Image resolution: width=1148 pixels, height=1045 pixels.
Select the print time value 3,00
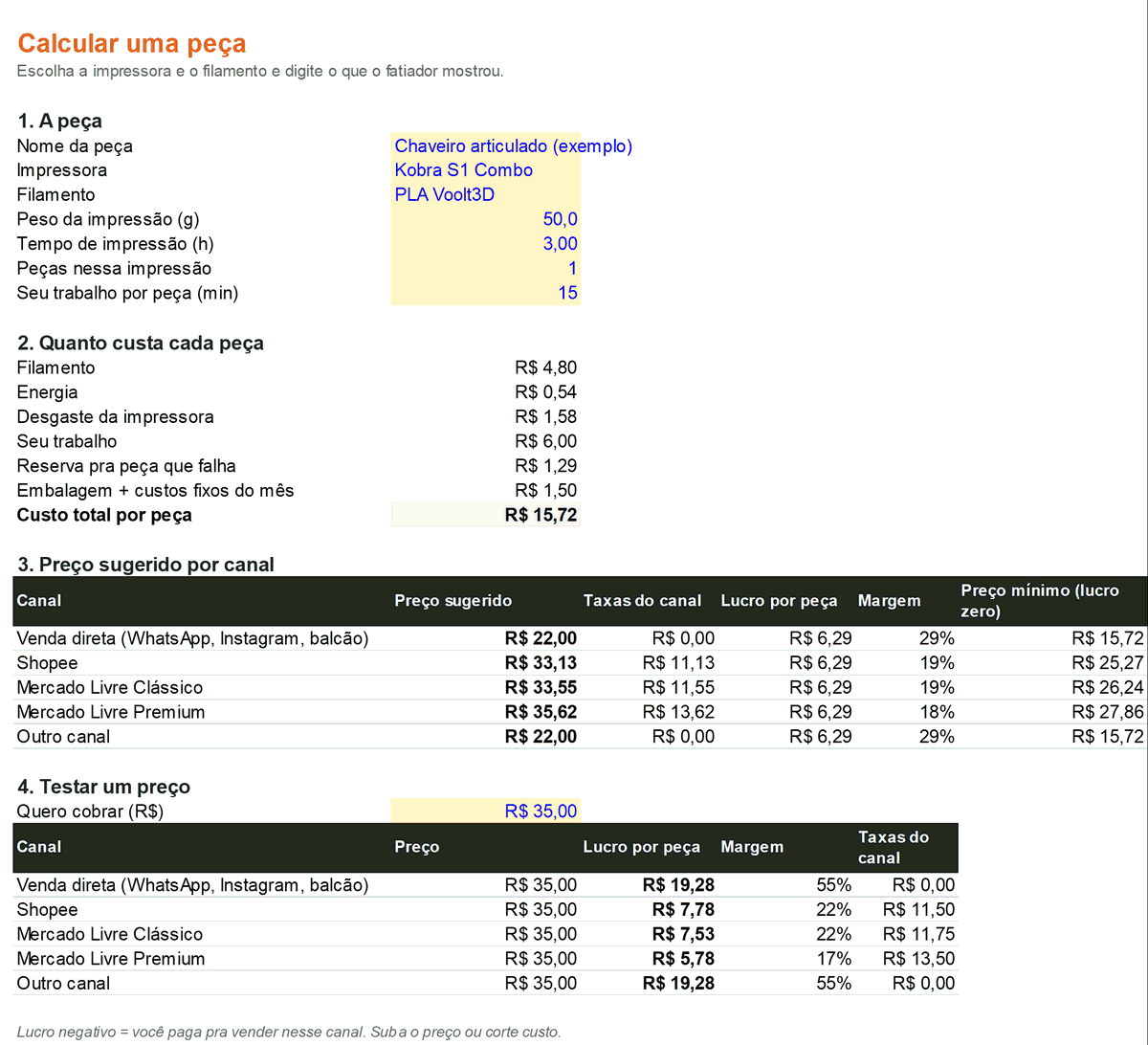click(x=560, y=244)
